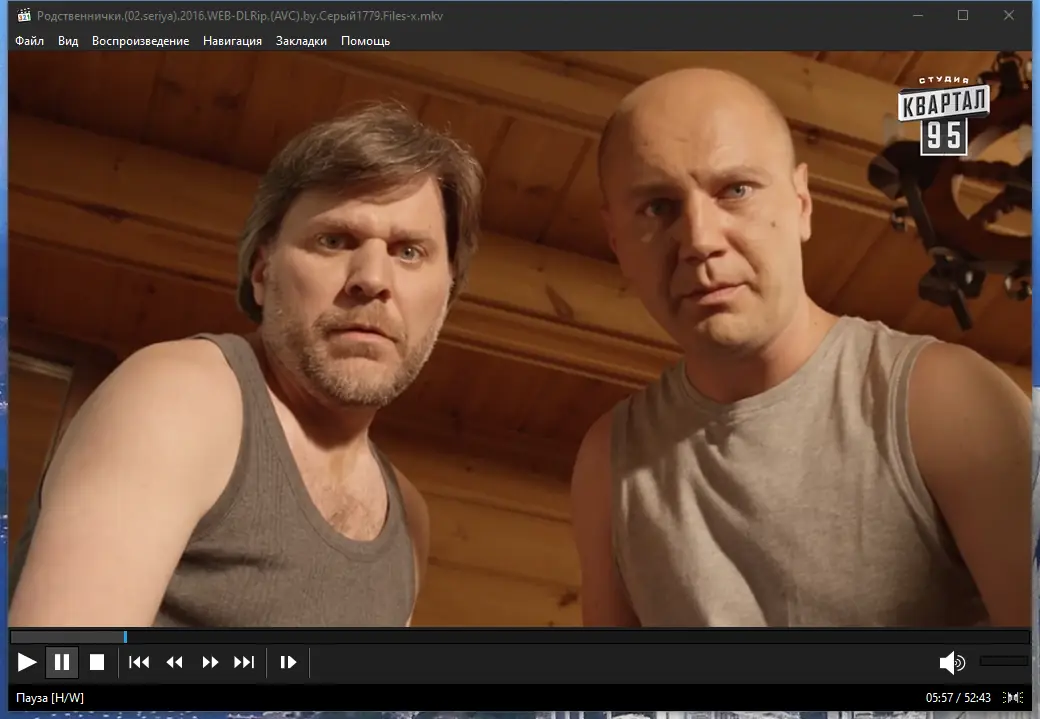This screenshot has width=1040, height=719.
Task: Click the Пауза [H/W] status text
Action: pos(50,698)
